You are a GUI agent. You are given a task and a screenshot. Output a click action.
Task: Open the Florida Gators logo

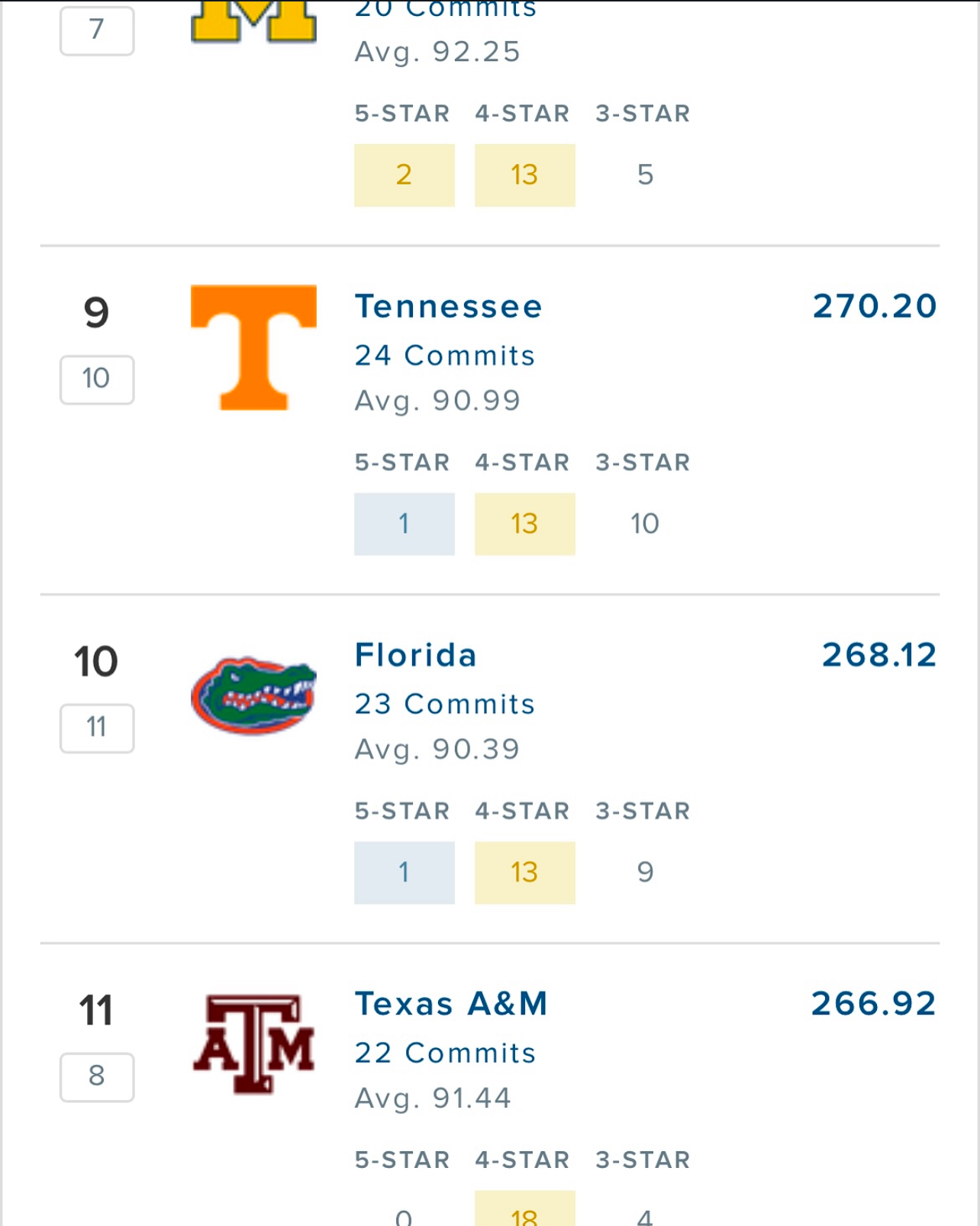(253, 695)
